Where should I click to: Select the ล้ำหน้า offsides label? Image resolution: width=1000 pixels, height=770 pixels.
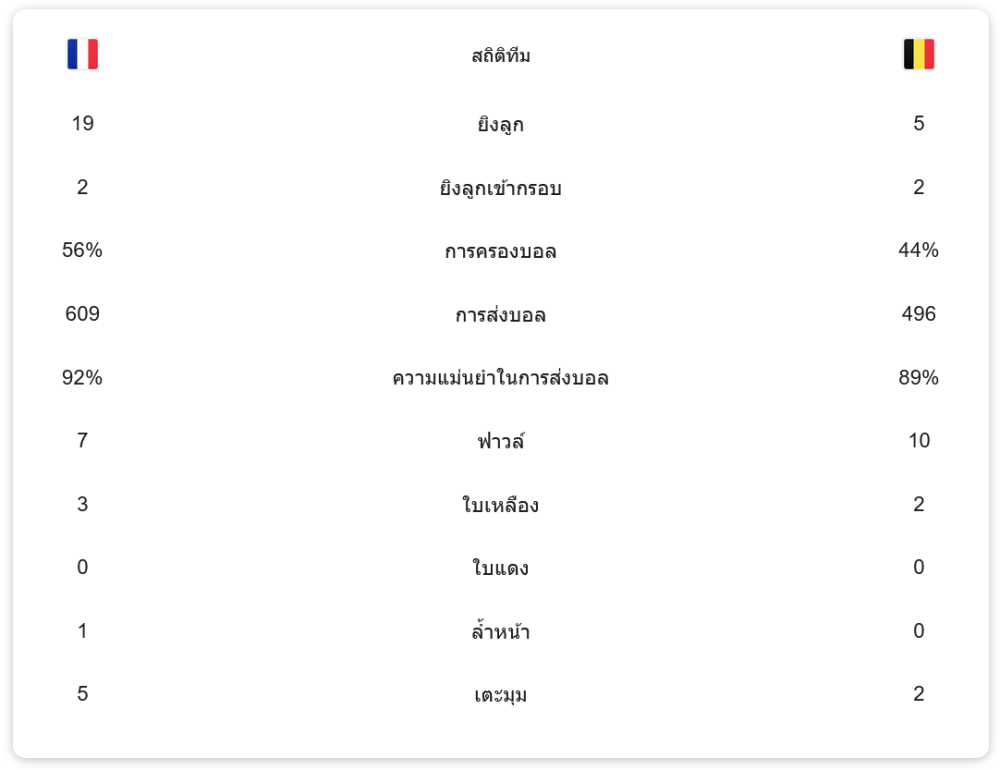pyautogui.click(x=500, y=631)
